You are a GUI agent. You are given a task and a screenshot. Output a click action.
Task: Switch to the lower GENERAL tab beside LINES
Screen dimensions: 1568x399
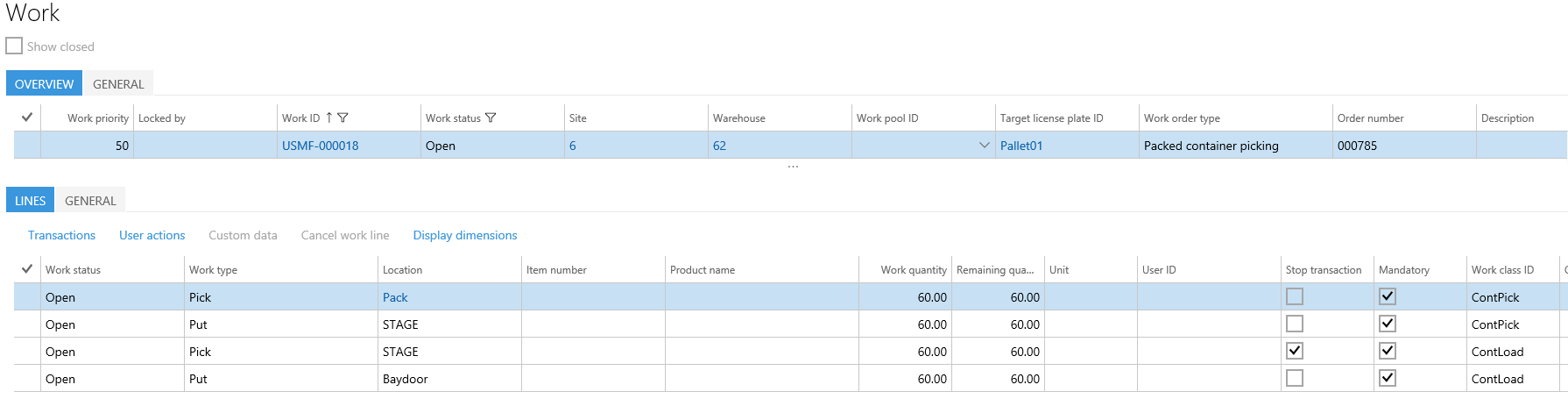tap(90, 201)
